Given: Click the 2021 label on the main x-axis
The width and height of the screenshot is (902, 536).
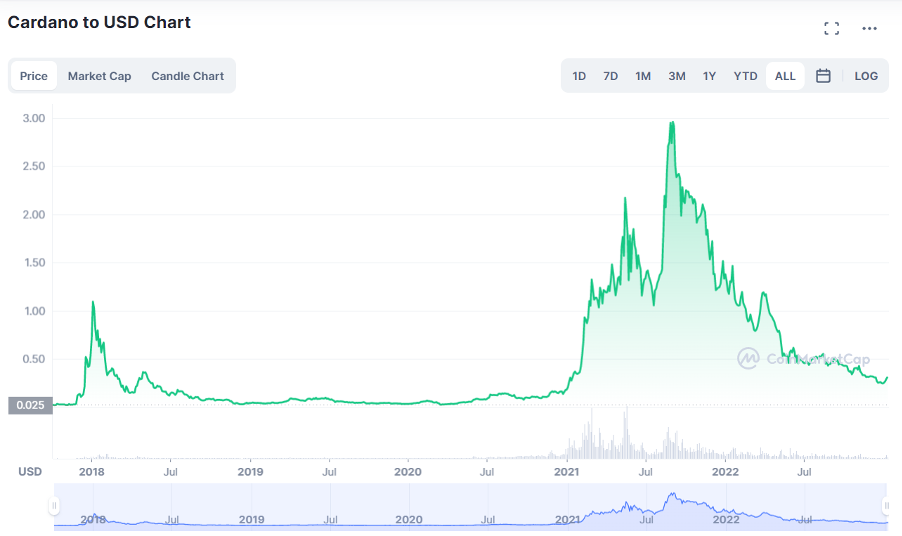Looking at the screenshot, I should point(567,472).
